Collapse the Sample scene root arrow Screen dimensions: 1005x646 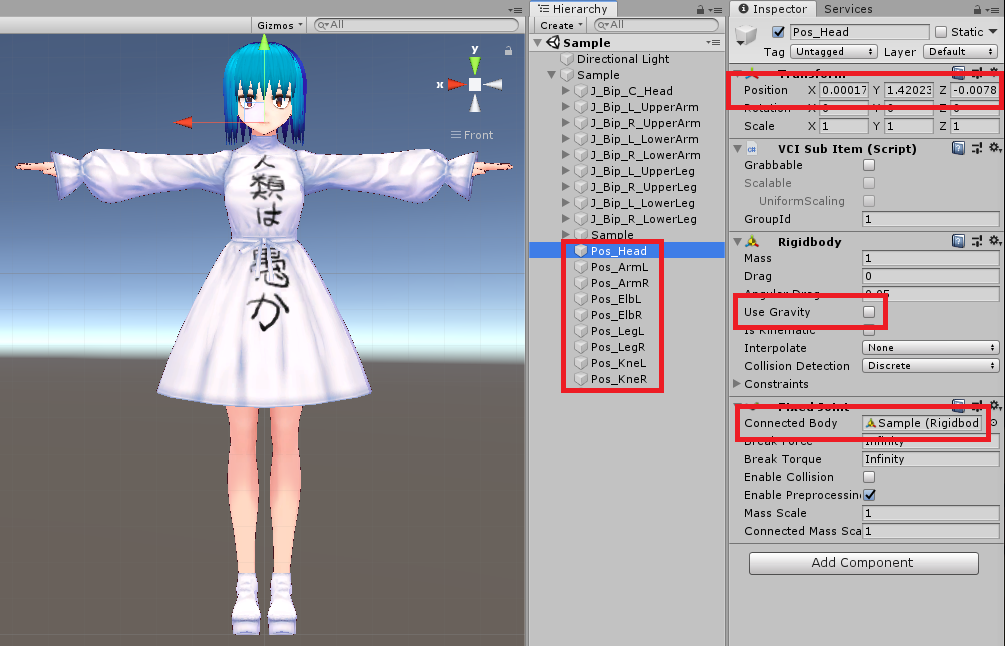(538, 42)
